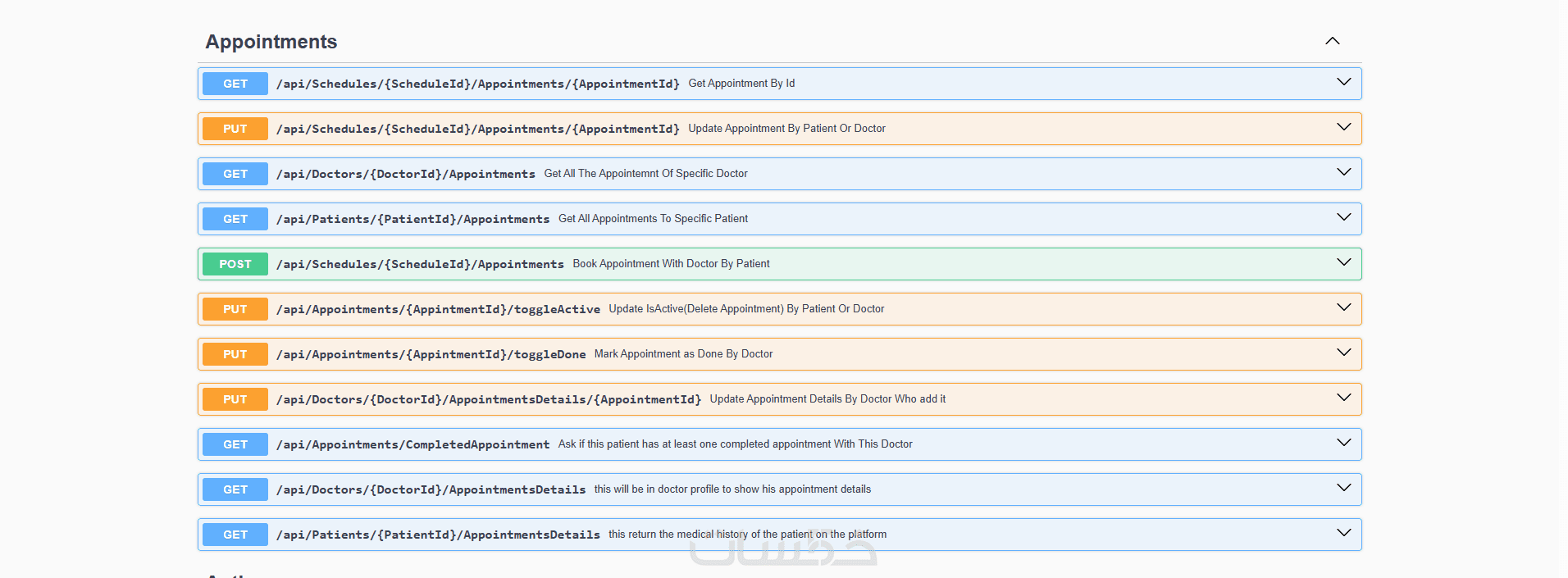
Task: Expand the GET Doctors AppointmentsDetails row arrow
Action: click(1343, 489)
